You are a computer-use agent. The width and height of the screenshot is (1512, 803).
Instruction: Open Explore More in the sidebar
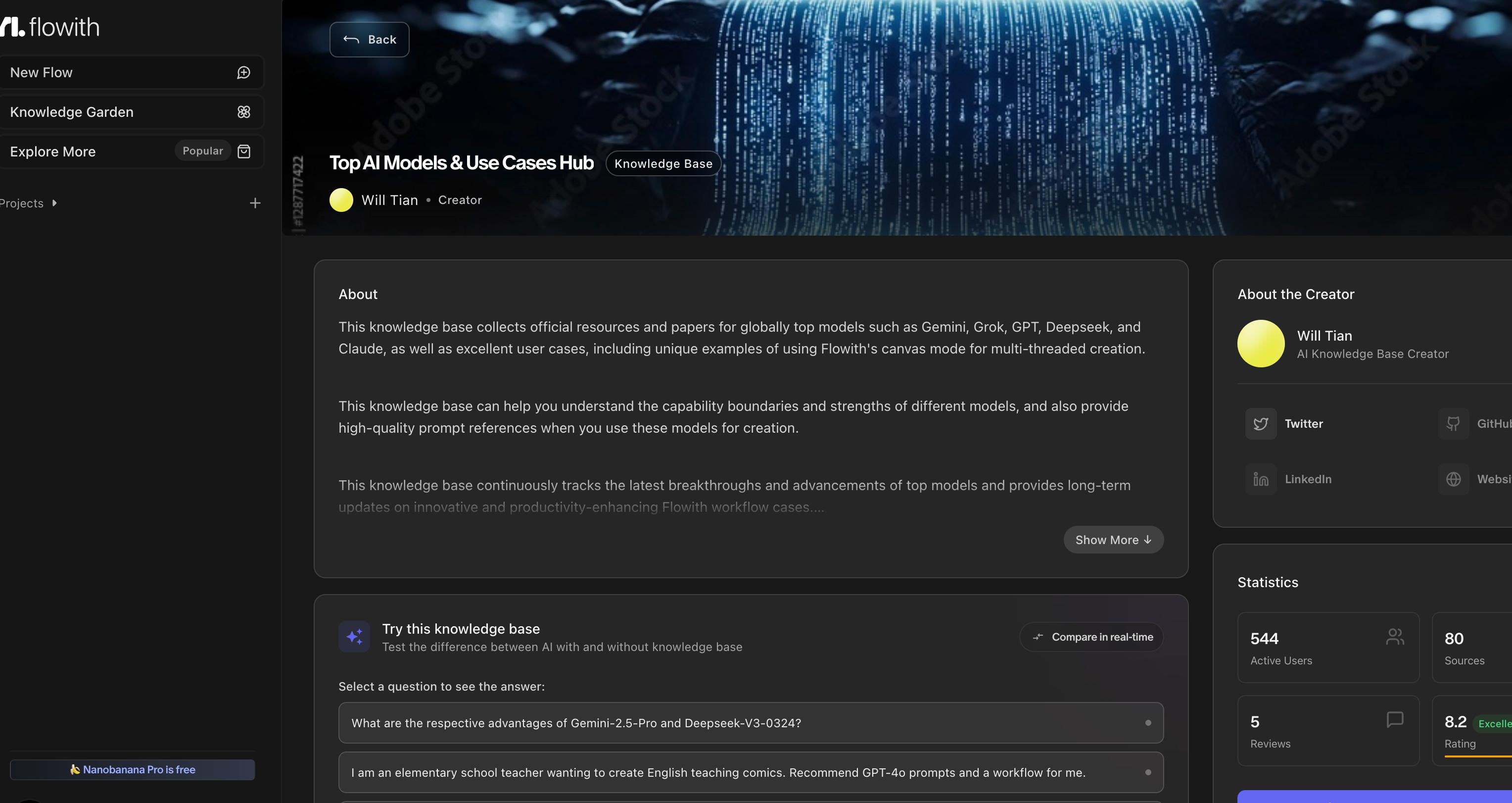click(x=132, y=151)
